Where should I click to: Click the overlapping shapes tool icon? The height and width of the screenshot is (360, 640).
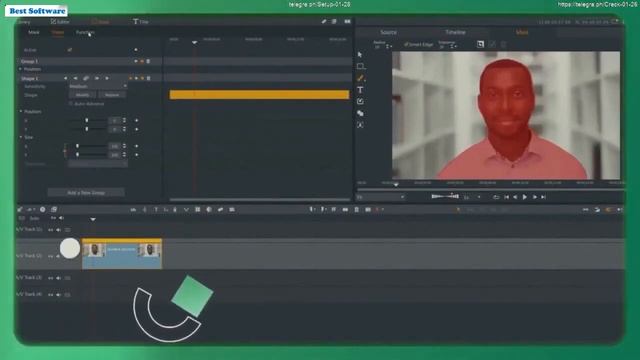coord(360,113)
